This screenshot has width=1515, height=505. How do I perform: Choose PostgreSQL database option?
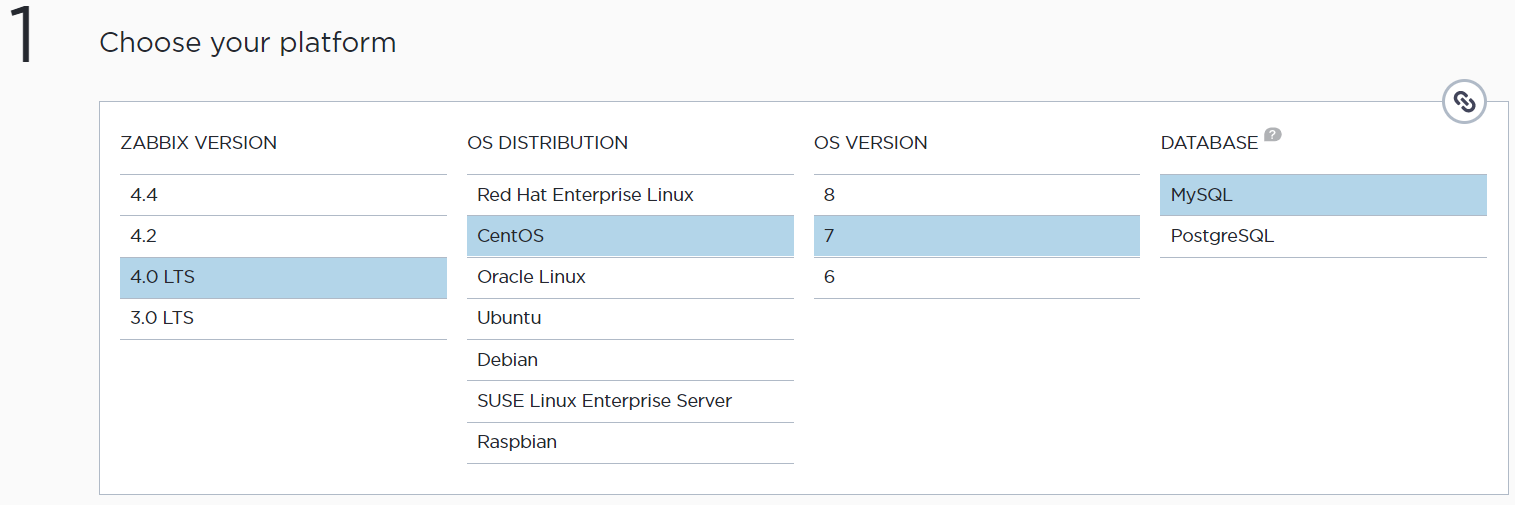pos(1322,236)
